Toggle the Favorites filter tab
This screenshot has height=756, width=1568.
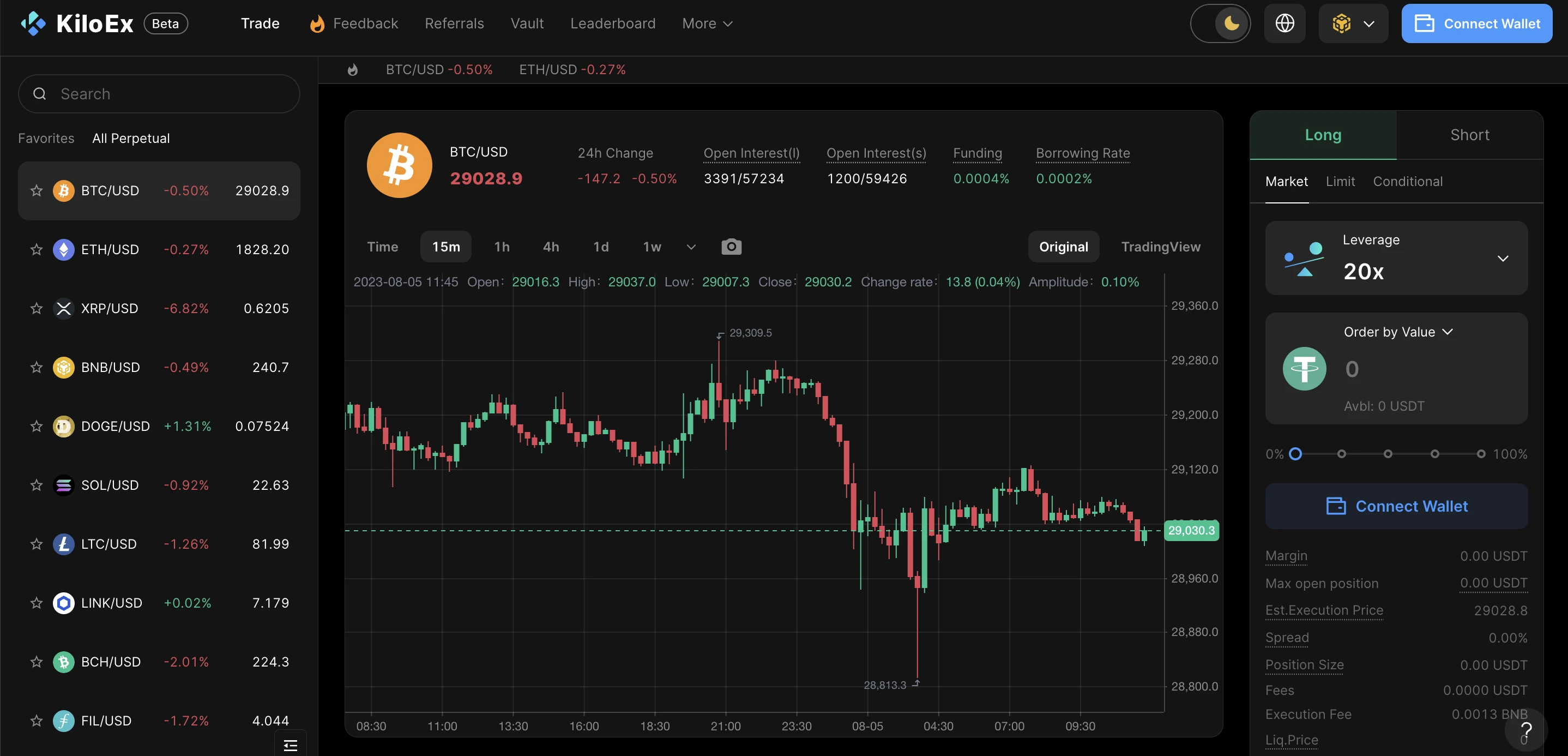point(46,137)
